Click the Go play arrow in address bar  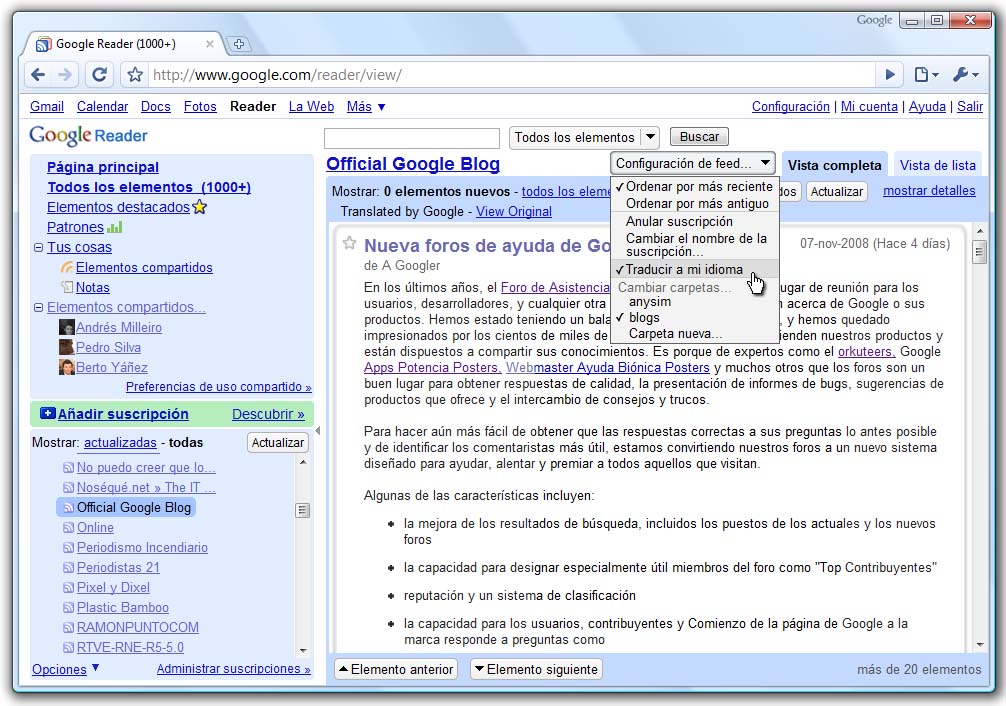890,74
